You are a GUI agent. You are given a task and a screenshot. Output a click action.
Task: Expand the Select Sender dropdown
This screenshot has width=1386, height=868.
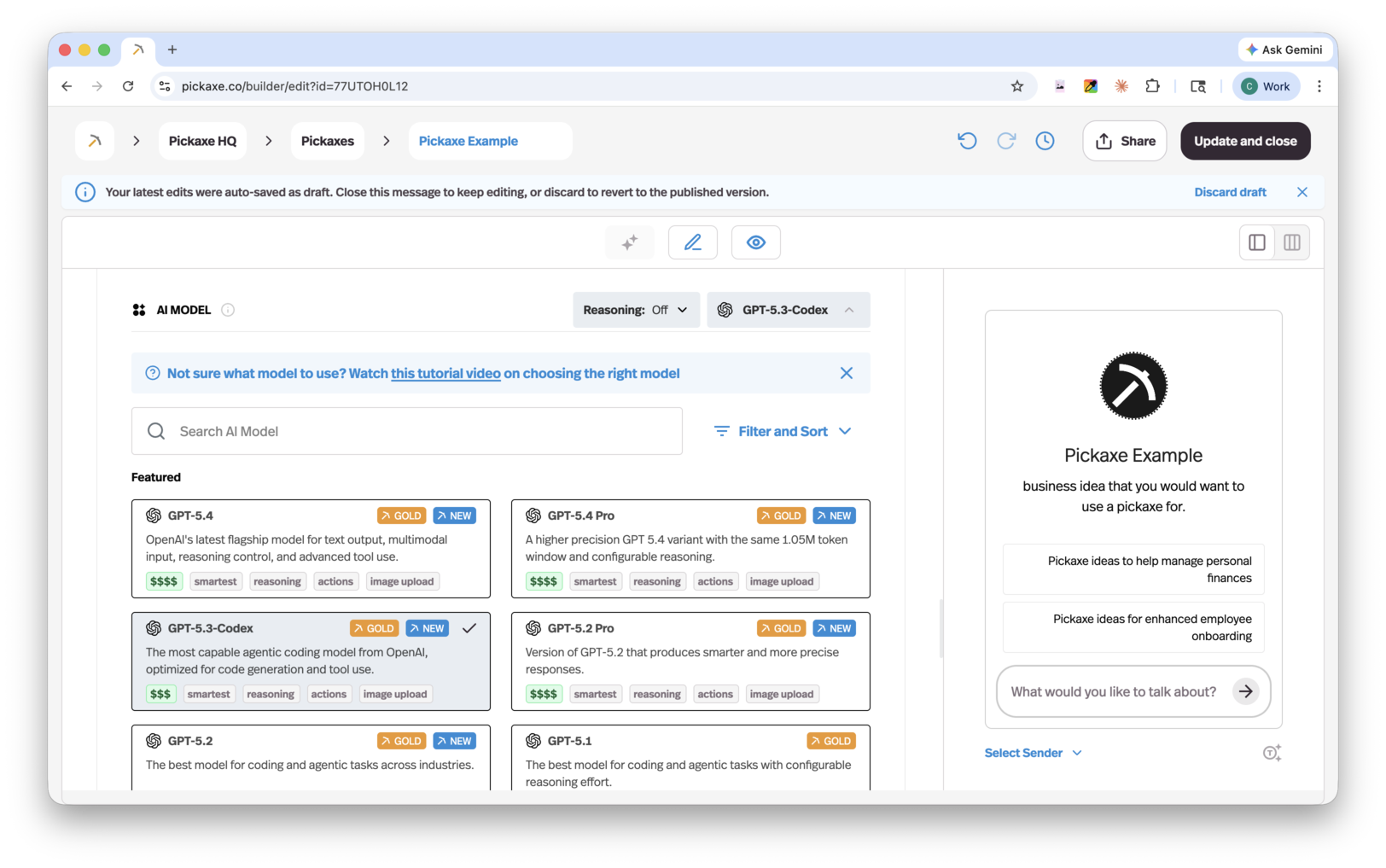click(1034, 753)
